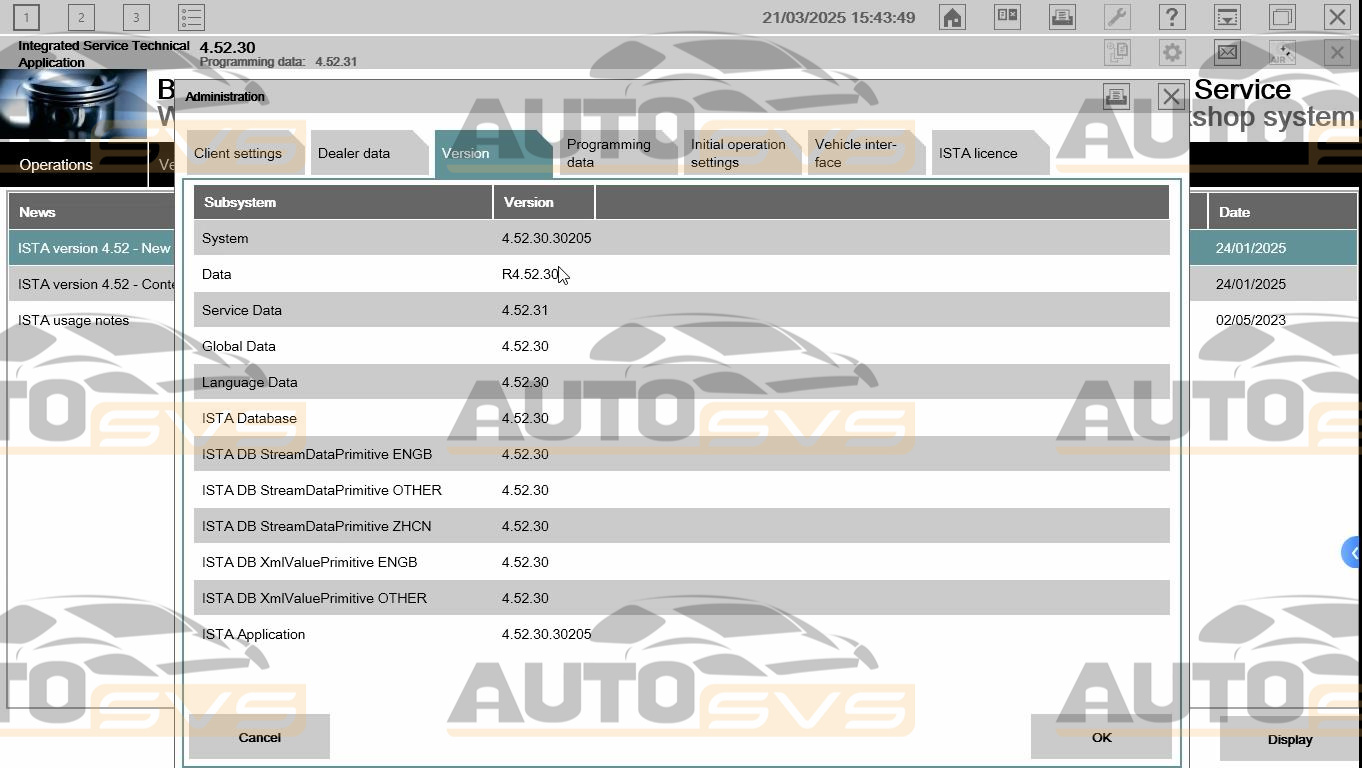Select the ISTA Database row
1362x768 pixels.
(681, 418)
